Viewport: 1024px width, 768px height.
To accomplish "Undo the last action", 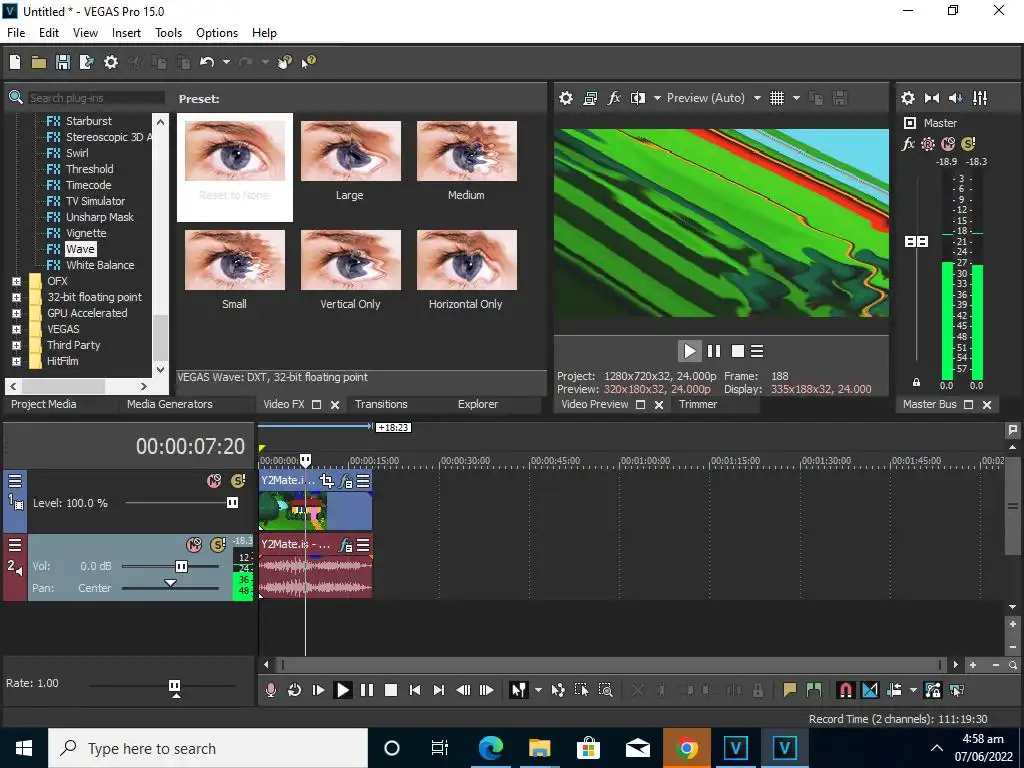I will 207,62.
